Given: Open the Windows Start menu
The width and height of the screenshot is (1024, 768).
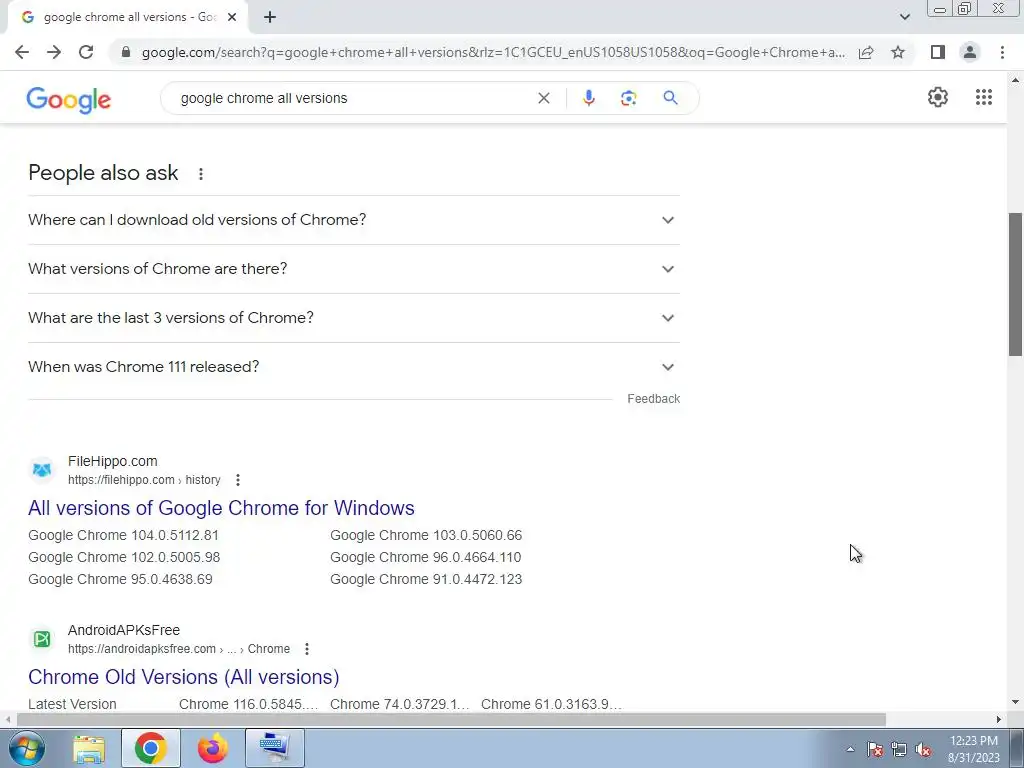Looking at the screenshot, I should click(27, 748).
